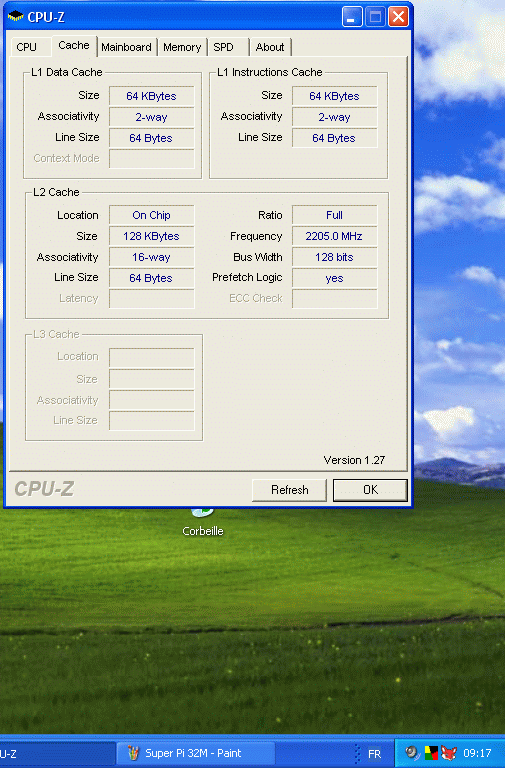Close the CPU-Z window
Viewport: 505px width, 768px height.
[399, 17]
